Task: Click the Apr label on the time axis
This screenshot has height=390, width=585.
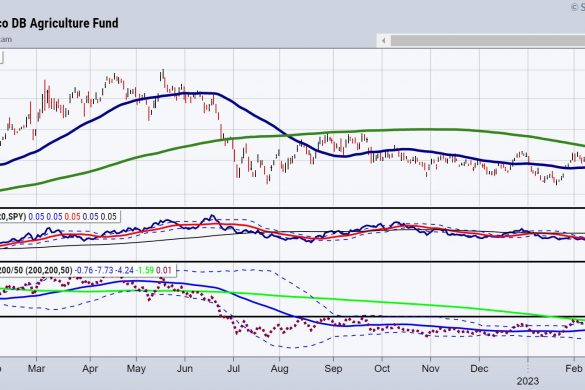Action: pyautogui.click(x=90, y=369)
